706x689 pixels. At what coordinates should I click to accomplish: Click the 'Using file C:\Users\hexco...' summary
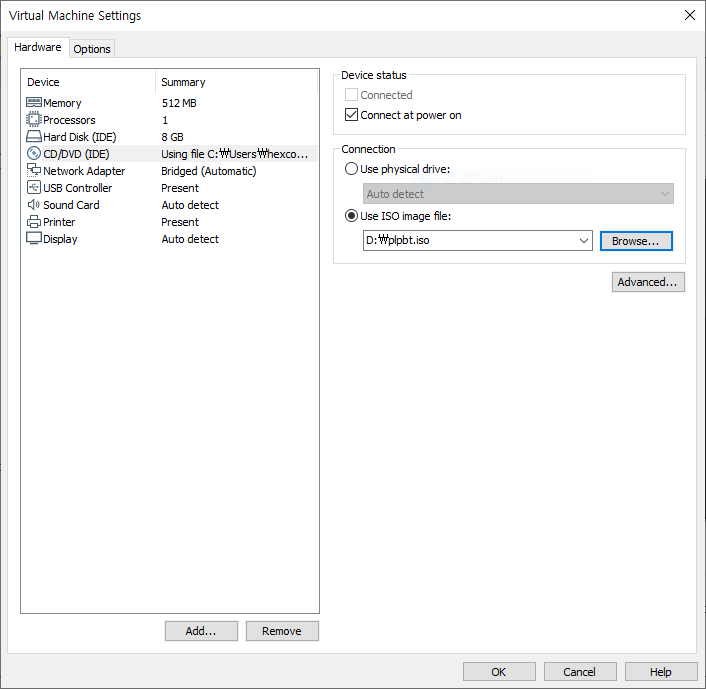pos(235,154)
